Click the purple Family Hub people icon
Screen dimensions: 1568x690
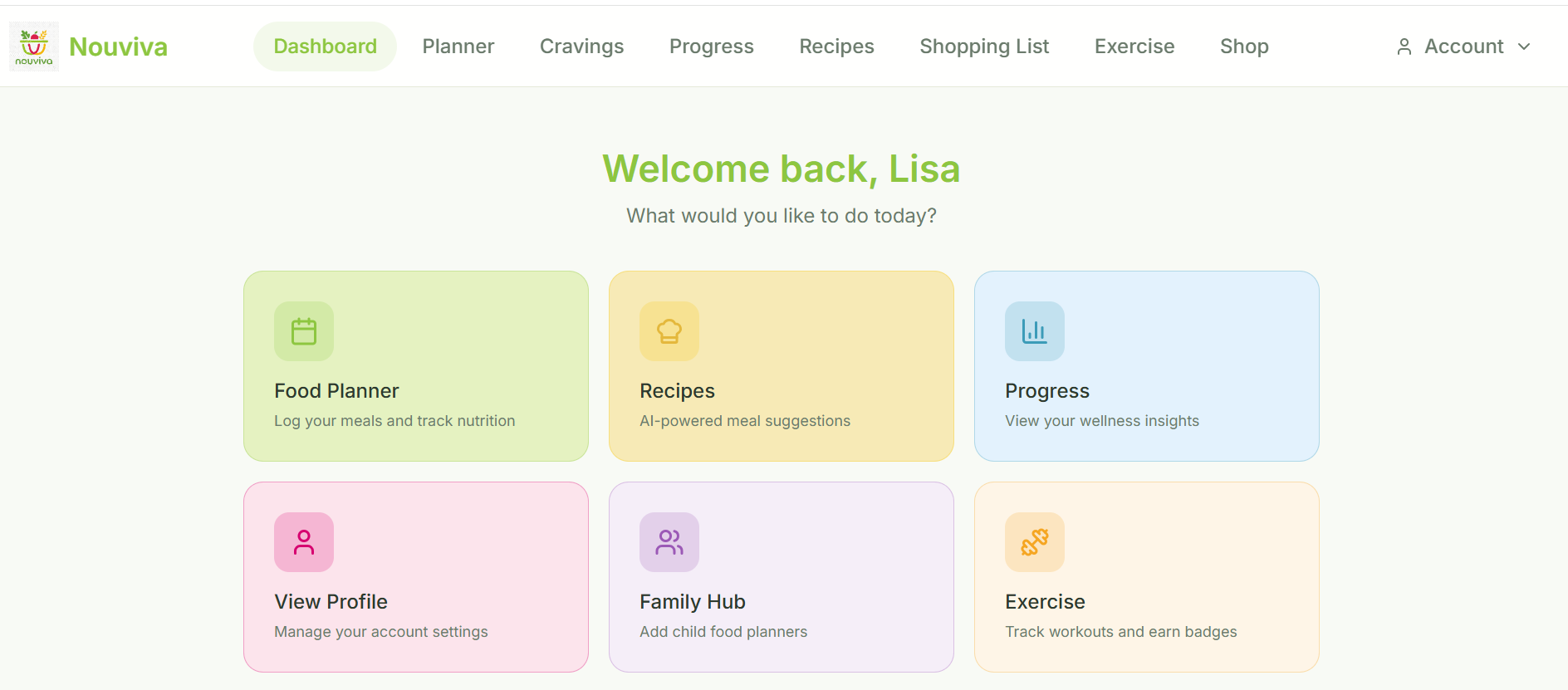pos(669,542)
